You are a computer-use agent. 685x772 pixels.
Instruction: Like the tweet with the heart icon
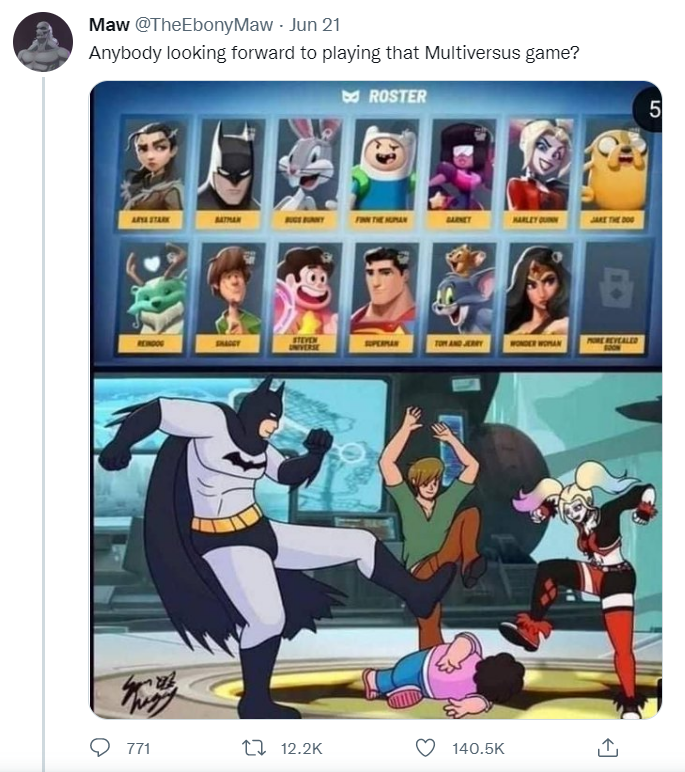tap(425, 748)
